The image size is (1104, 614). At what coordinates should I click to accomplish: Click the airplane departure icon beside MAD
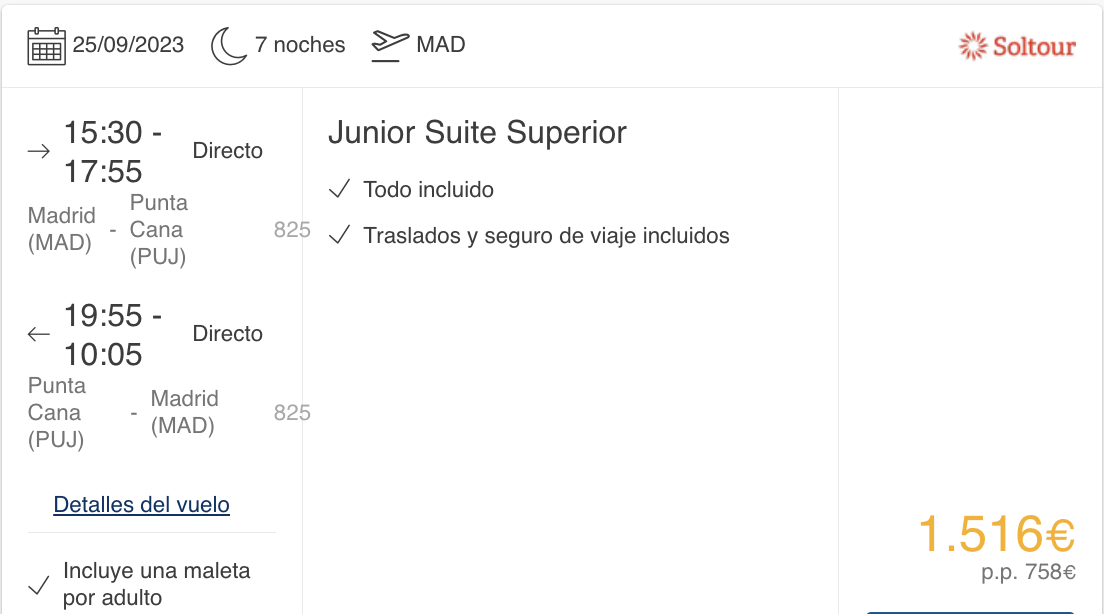coord(390,46)
